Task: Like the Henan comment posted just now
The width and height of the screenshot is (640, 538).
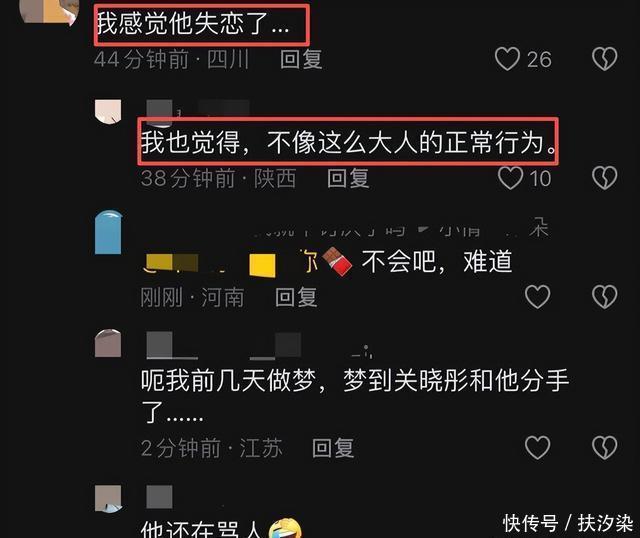Action: pyautogui.click(x=538, y=297)
